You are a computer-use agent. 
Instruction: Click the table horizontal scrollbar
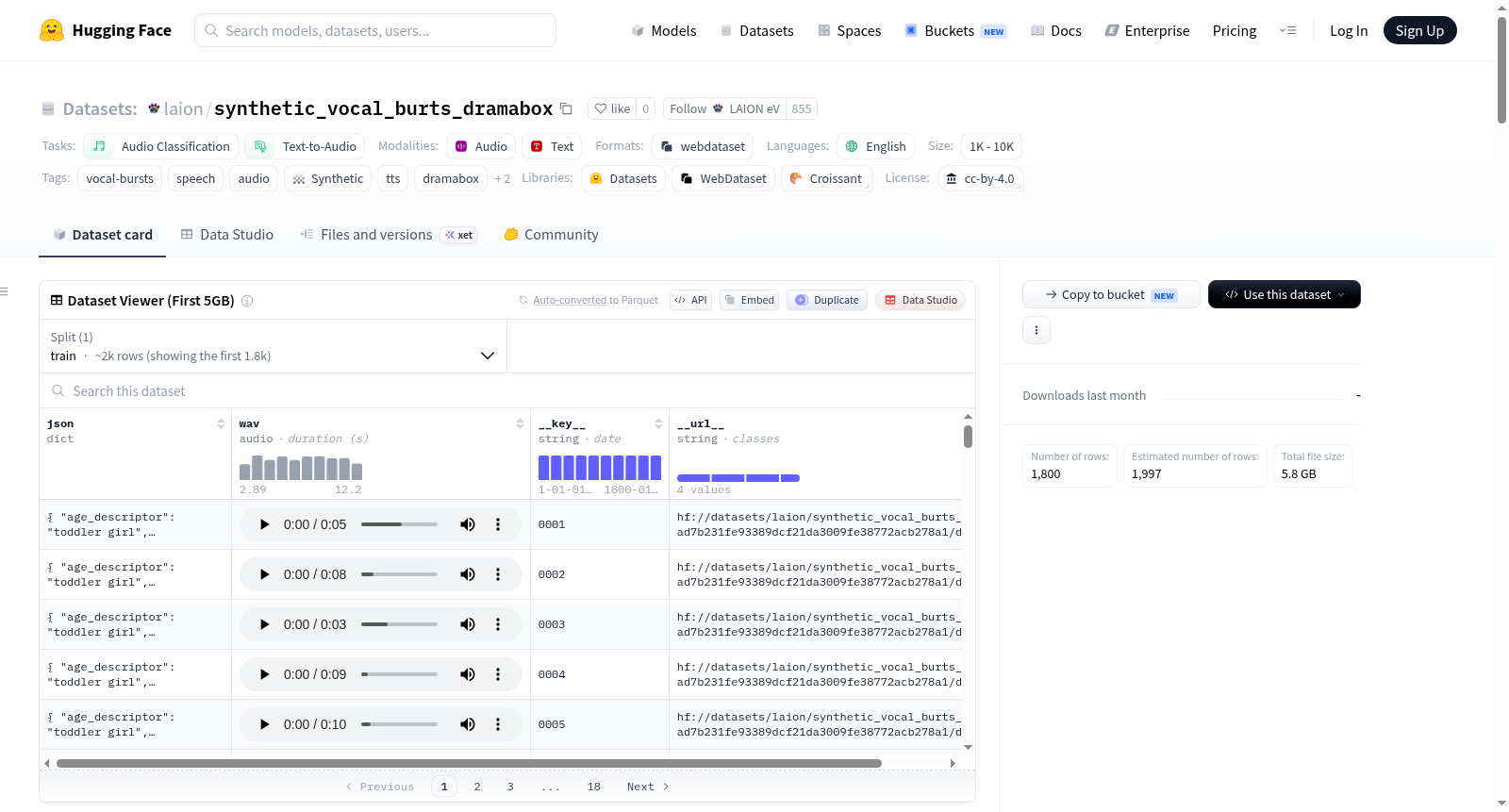(x=469, y=763)
